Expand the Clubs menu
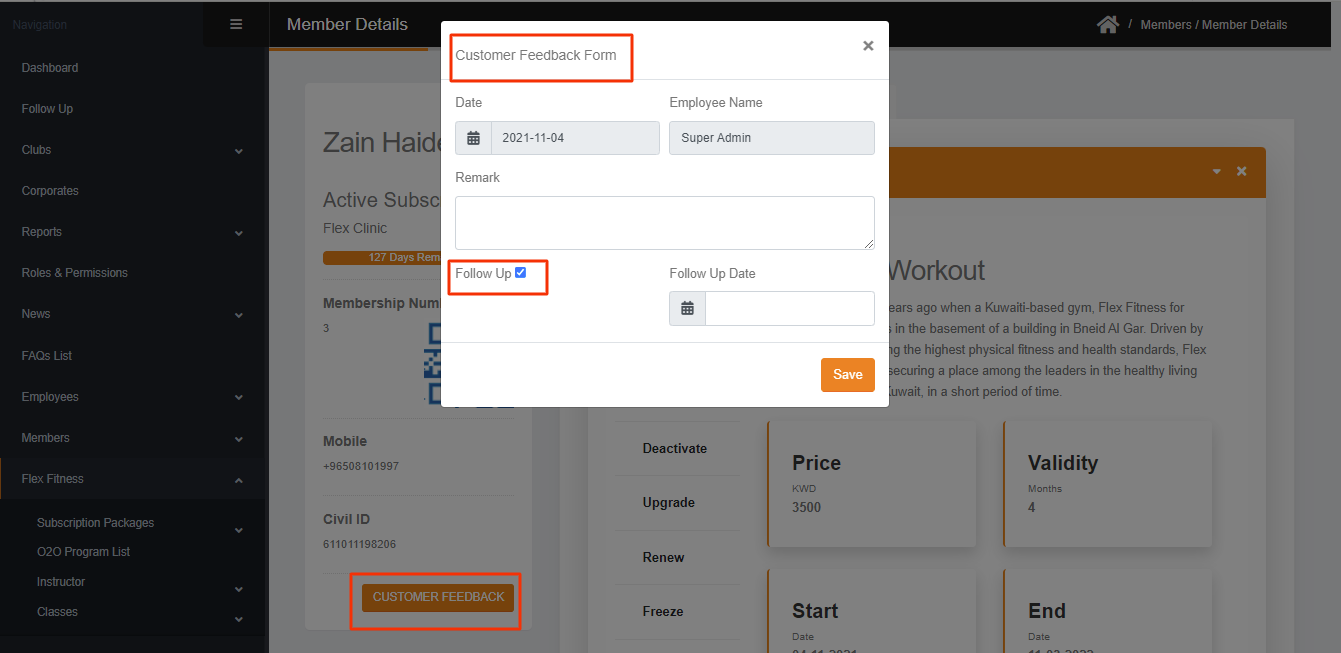Image resolution: width=1341 pixels, height=653 pixels. (x=238, y=150)
